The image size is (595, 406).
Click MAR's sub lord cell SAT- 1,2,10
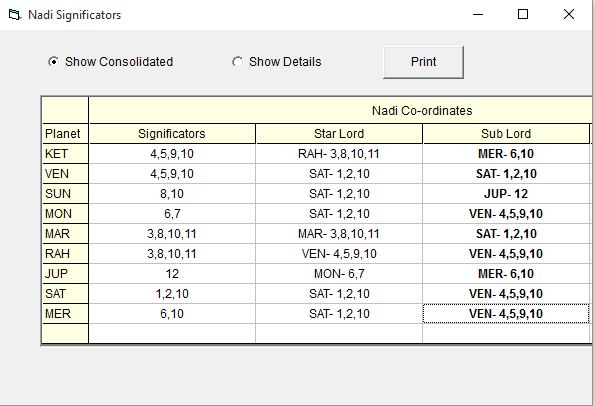point(506,234)
